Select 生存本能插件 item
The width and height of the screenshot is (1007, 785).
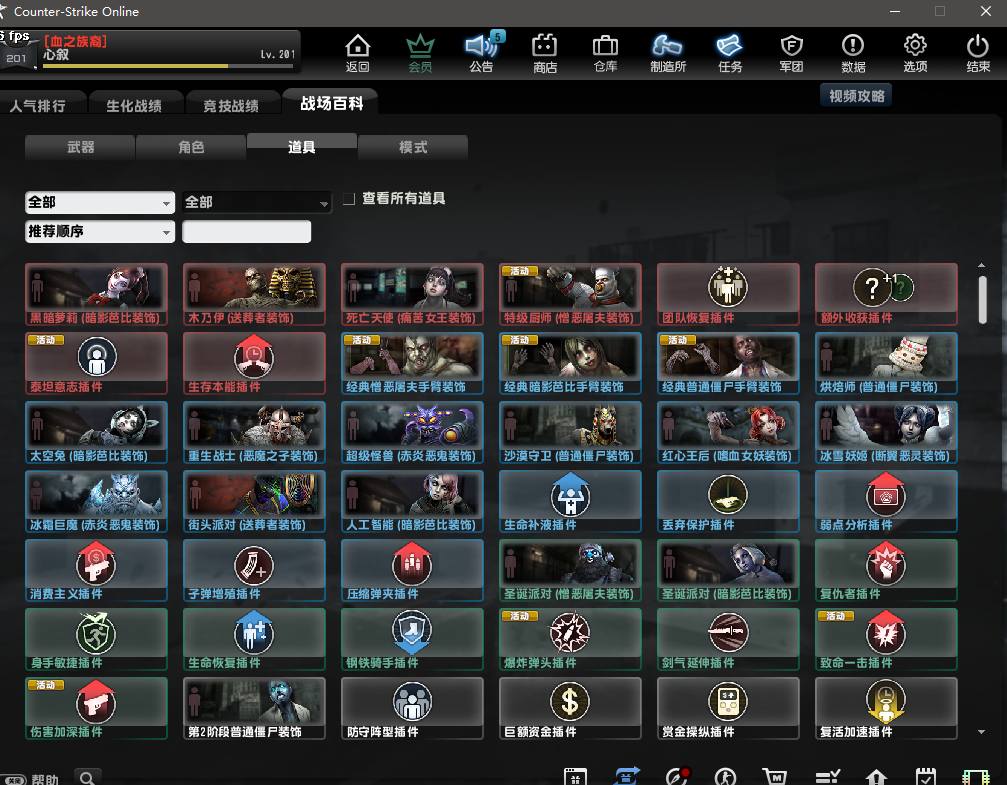tap(254, 363)
